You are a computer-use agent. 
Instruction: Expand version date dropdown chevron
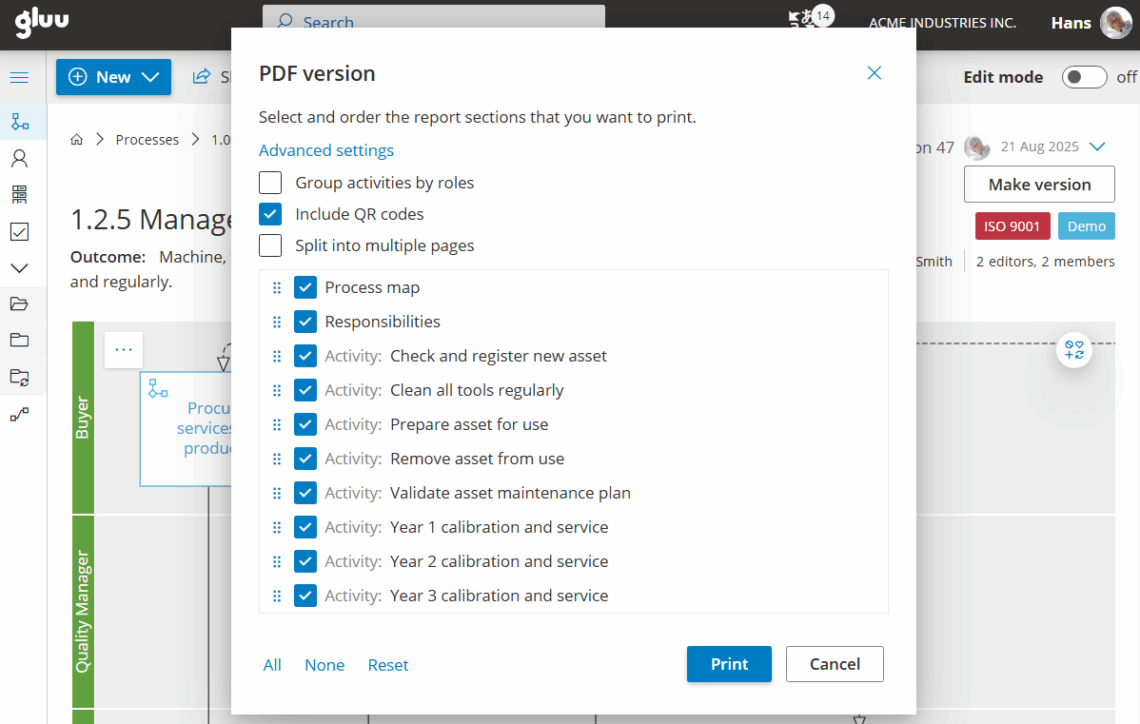[1097, 147]
